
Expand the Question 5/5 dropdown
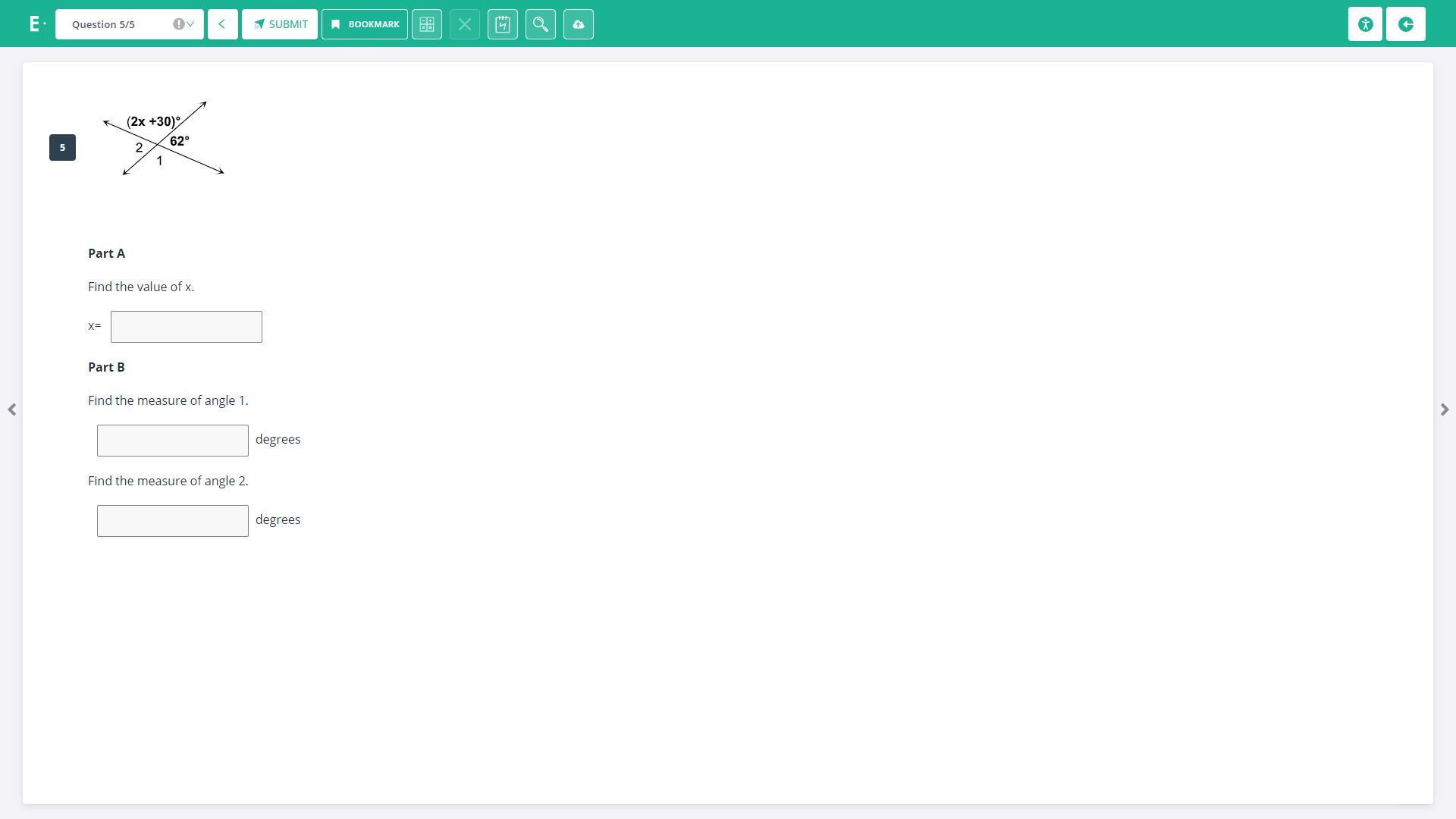[190, 24]
